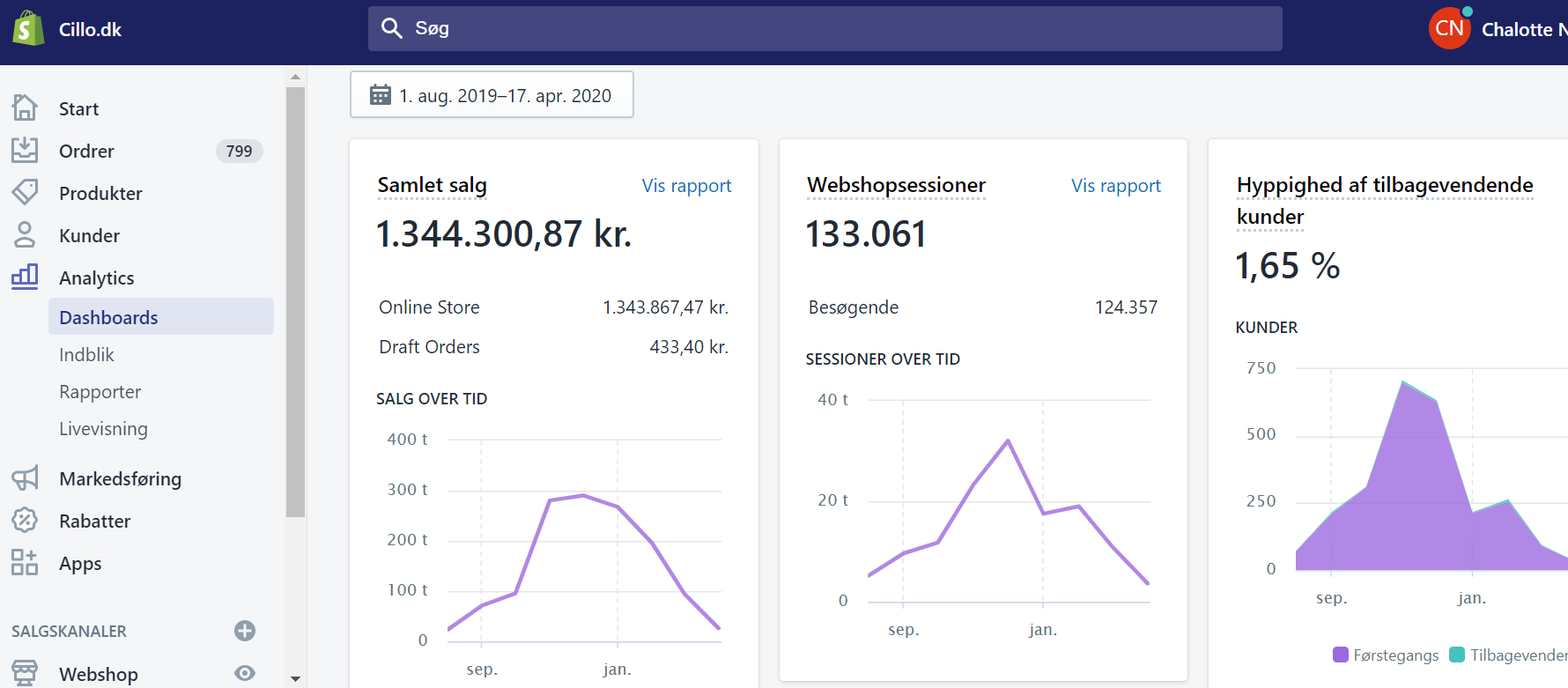Click the Markedsføring megaphone icon

pyautogui.click(x=25, y=478)
